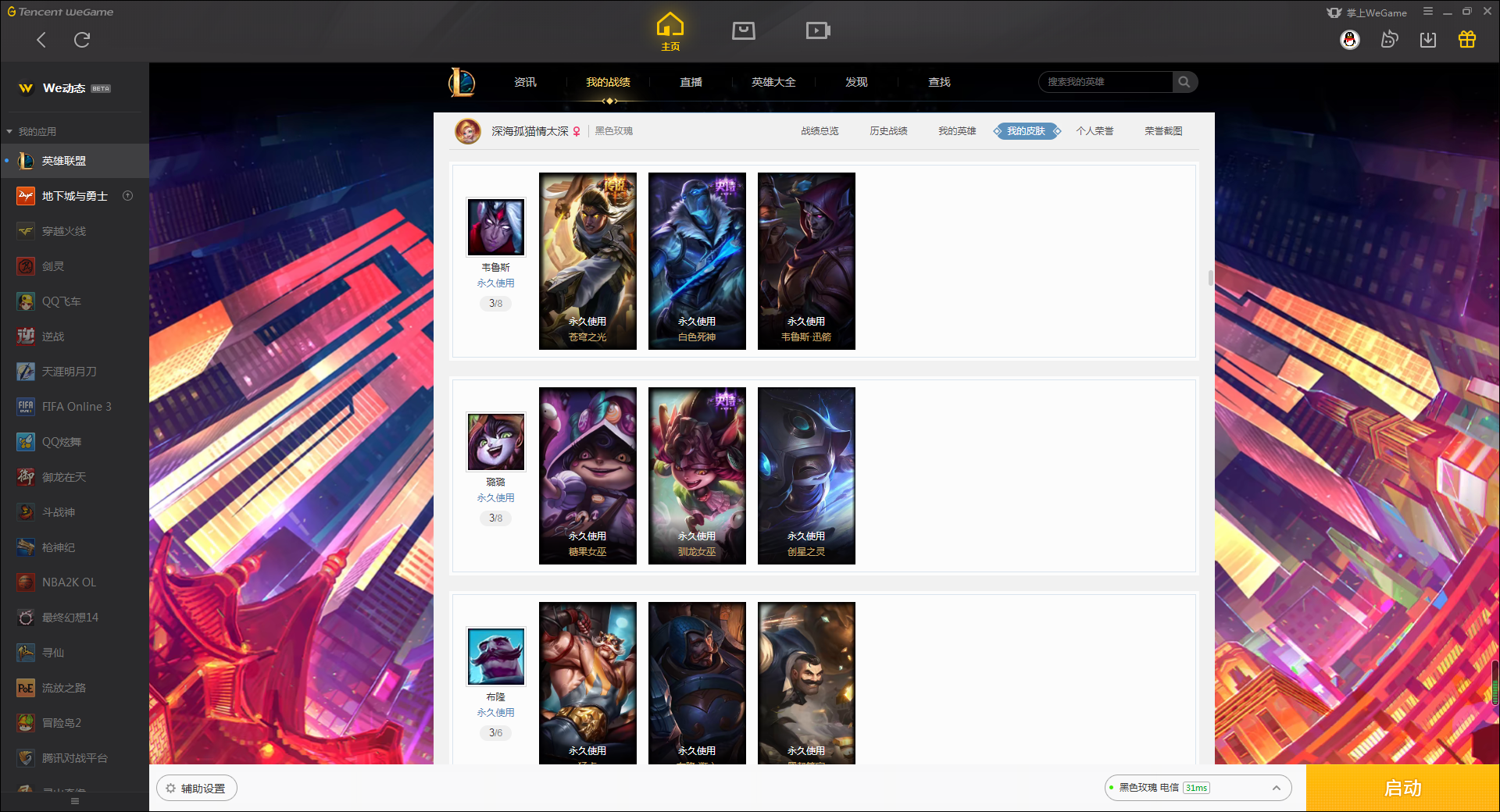
Task: Open the 直播 tab
Action: point(691,82)
